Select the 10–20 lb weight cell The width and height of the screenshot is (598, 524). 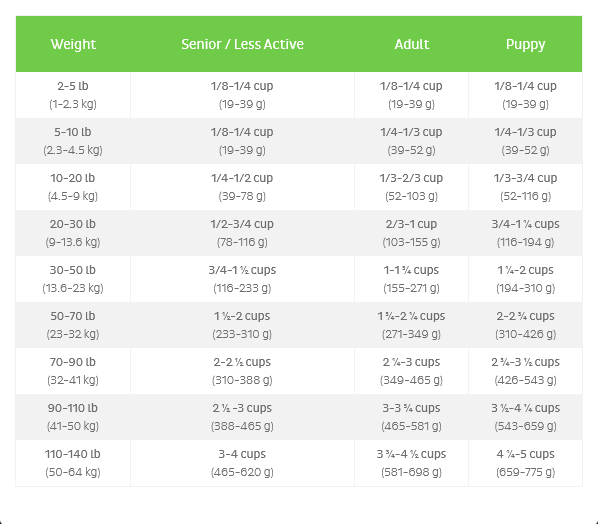click(73, 187)
